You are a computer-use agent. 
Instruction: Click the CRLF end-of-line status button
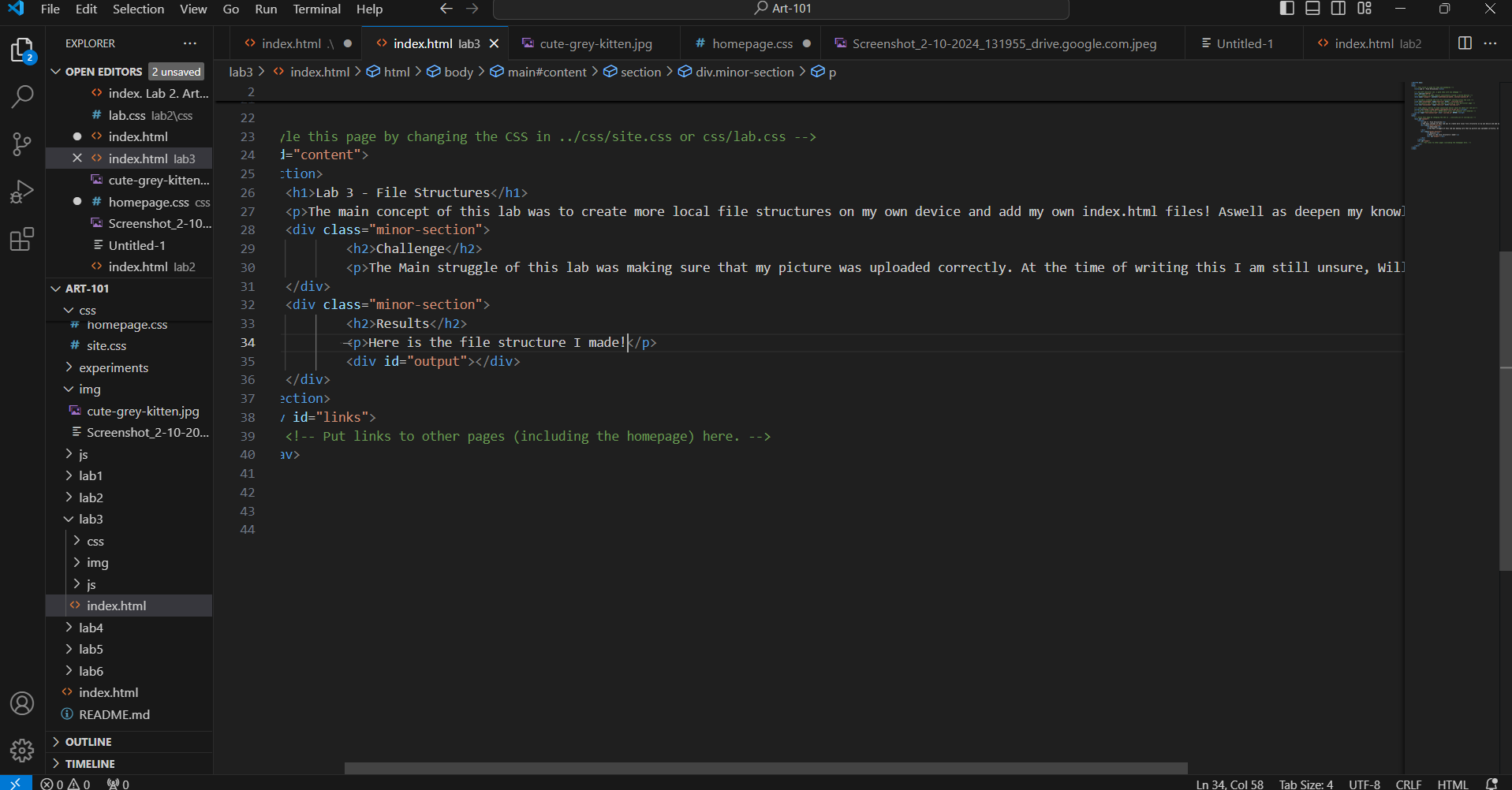coord(1408,784)
